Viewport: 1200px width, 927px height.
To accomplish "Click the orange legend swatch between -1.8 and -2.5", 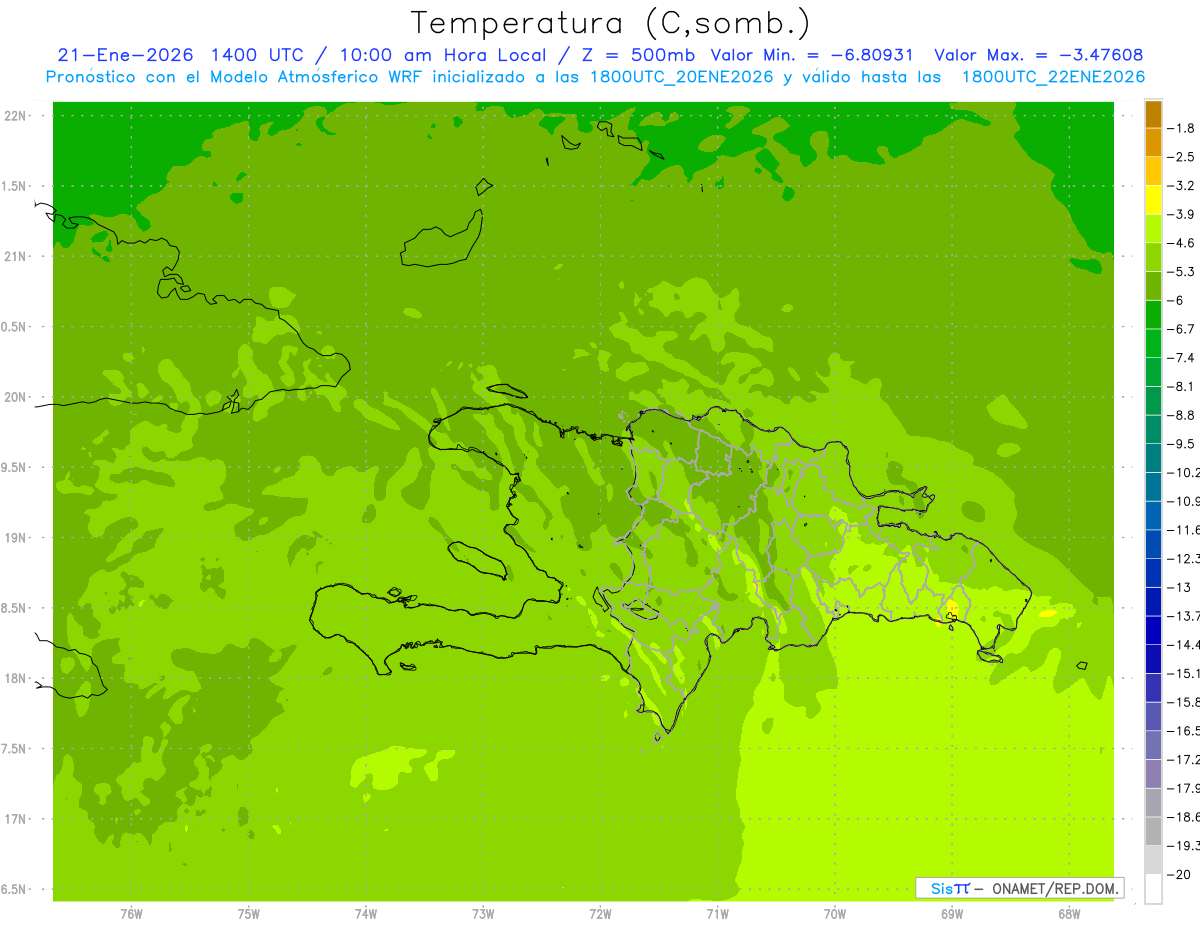I will pos(1153,142).
